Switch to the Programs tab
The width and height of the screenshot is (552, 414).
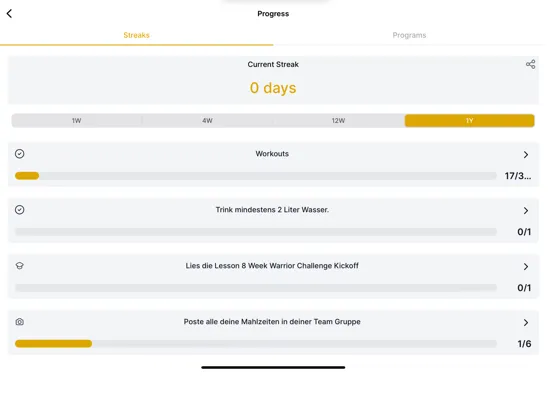pyautogui.click(x=409, y=35)
